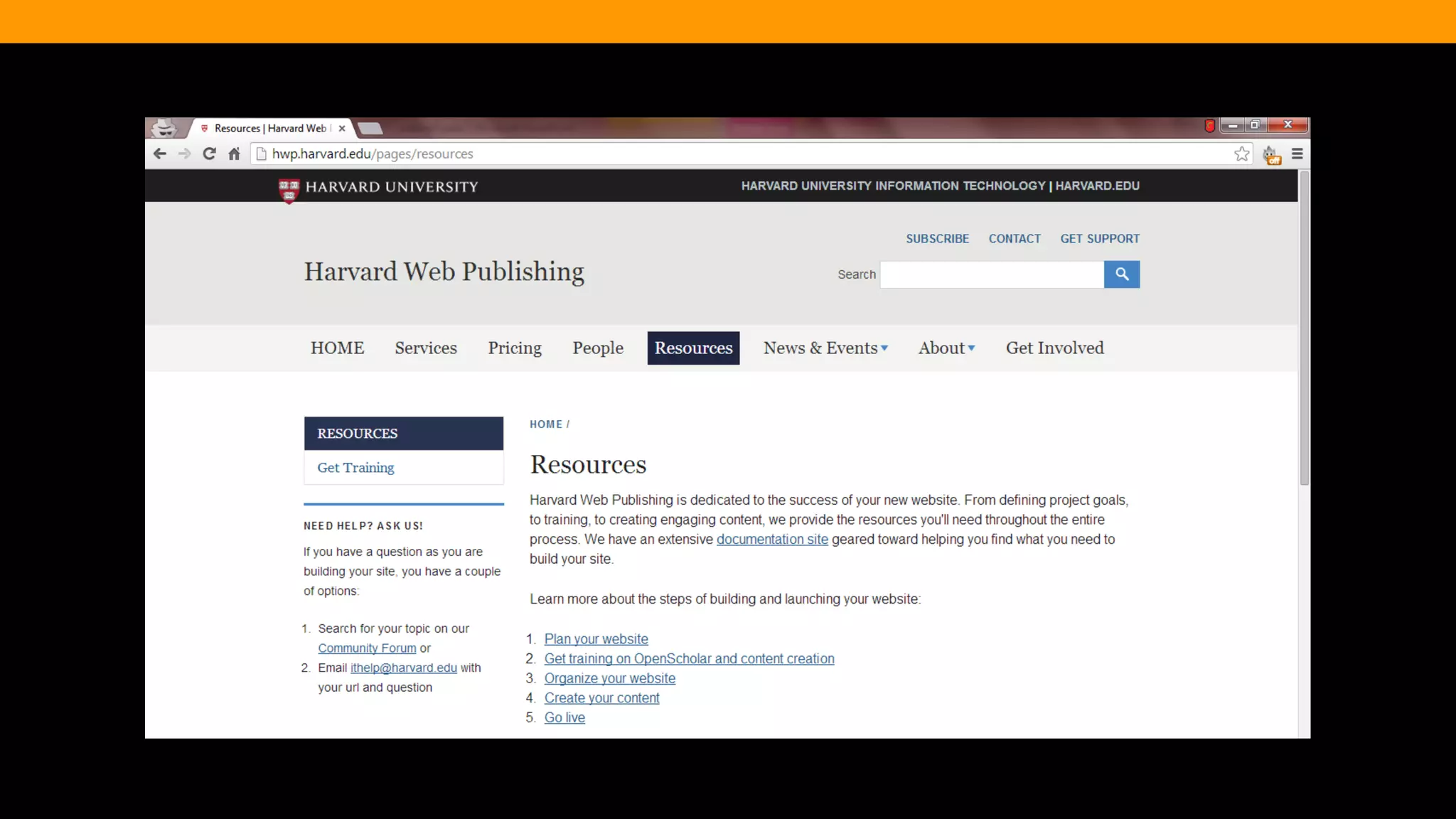Open the People navigation item
The width and height of the screenshot is (1456, 819).
(598, 348)
